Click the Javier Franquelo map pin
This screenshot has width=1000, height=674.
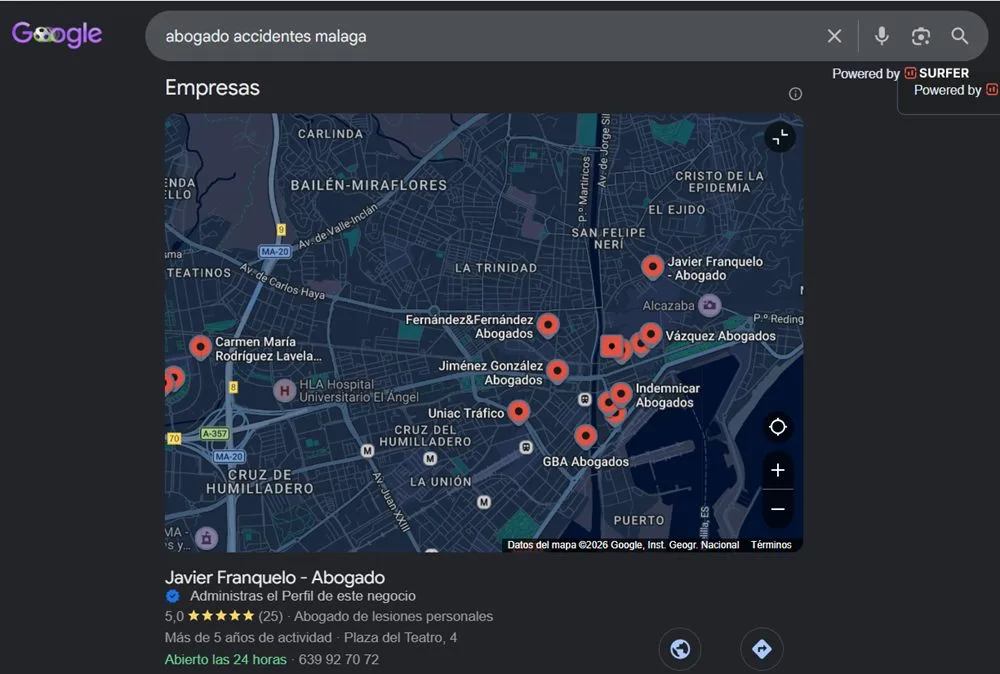tap(652, 267)
